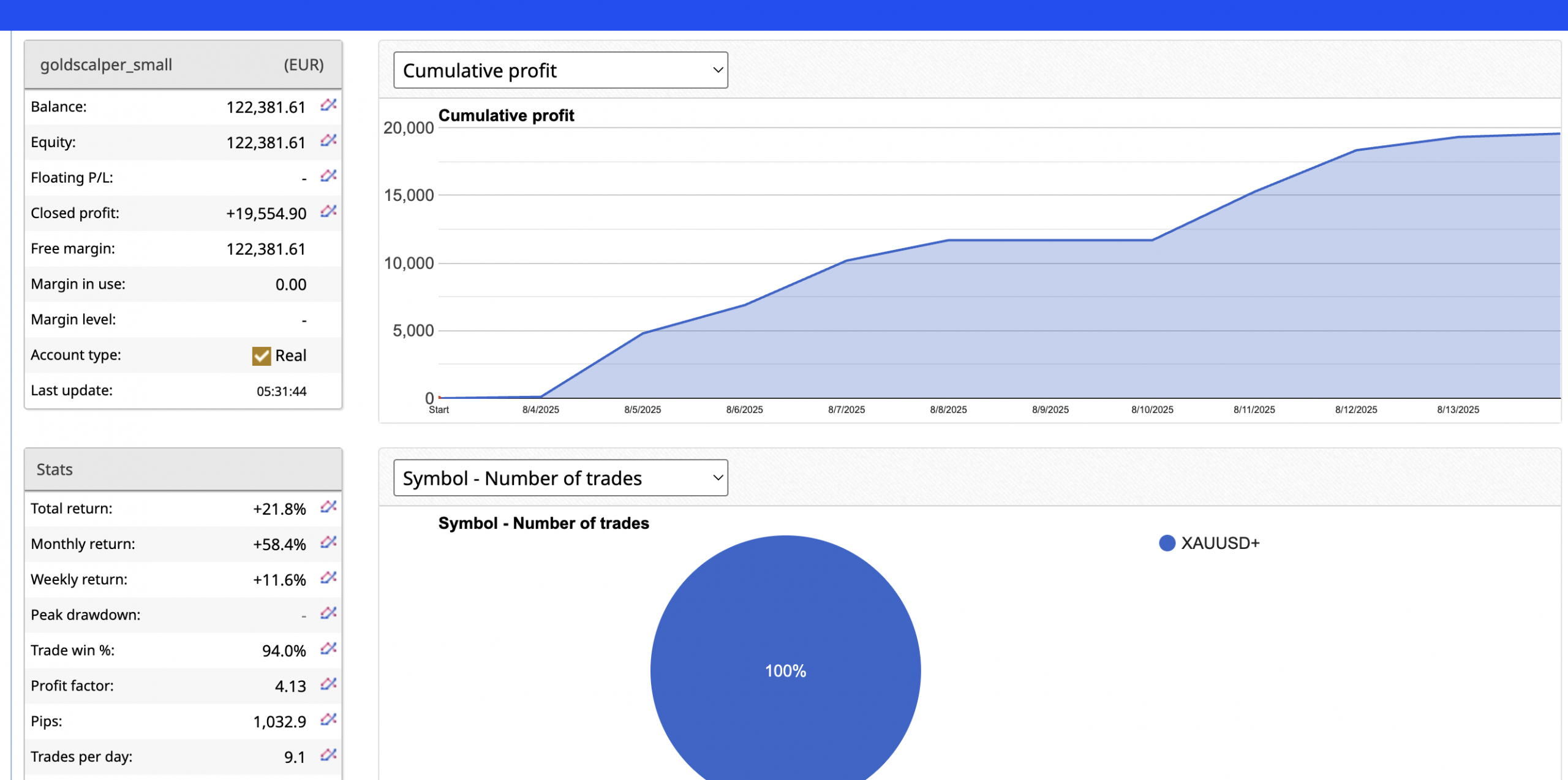The width and height of the screenshot is (1568, 780).
Task: Click the chart icon beside Equity
Action: [x=328, y=141]
